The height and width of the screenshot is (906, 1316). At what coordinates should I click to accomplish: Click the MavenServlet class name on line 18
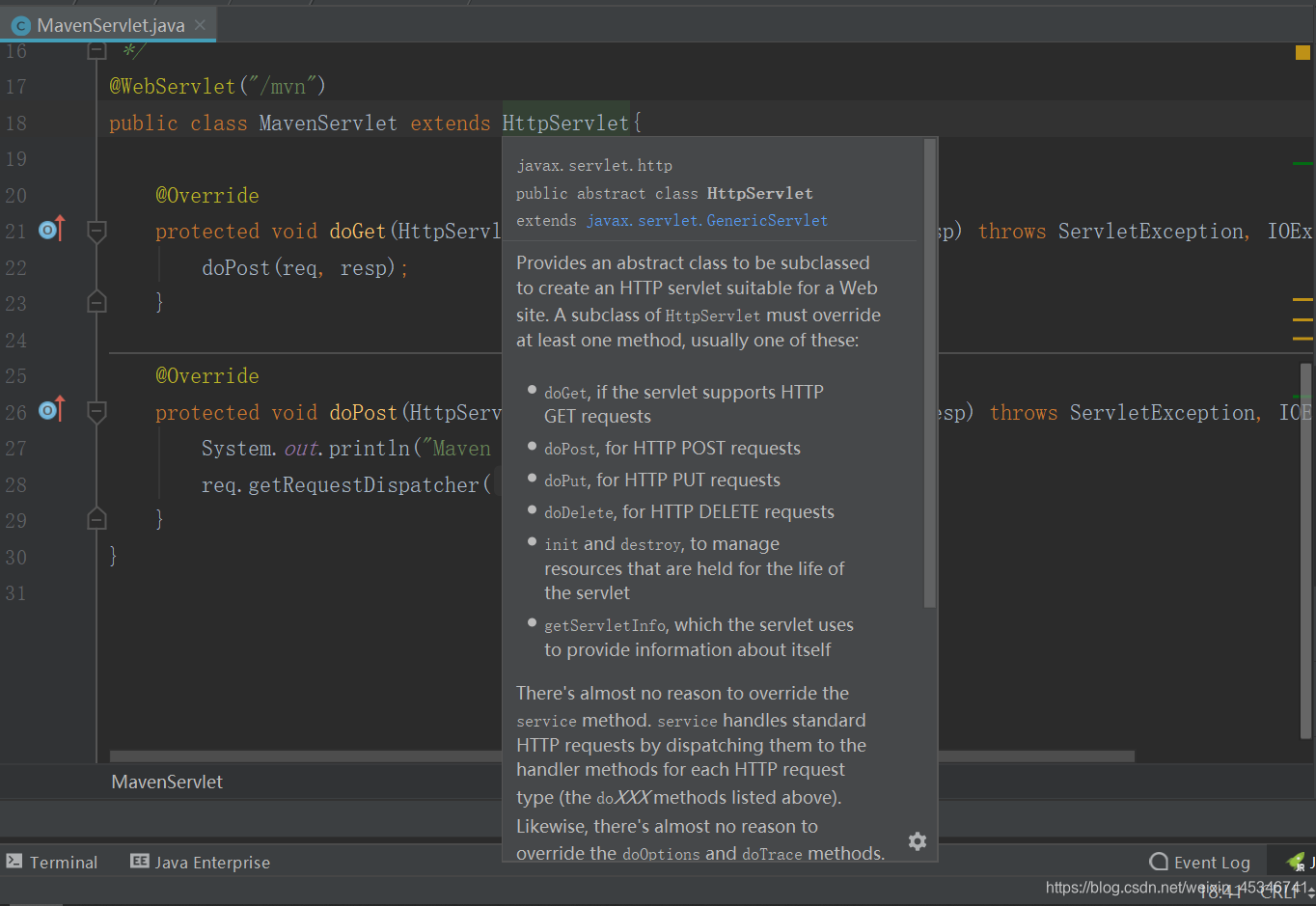[x=328, y=124]
